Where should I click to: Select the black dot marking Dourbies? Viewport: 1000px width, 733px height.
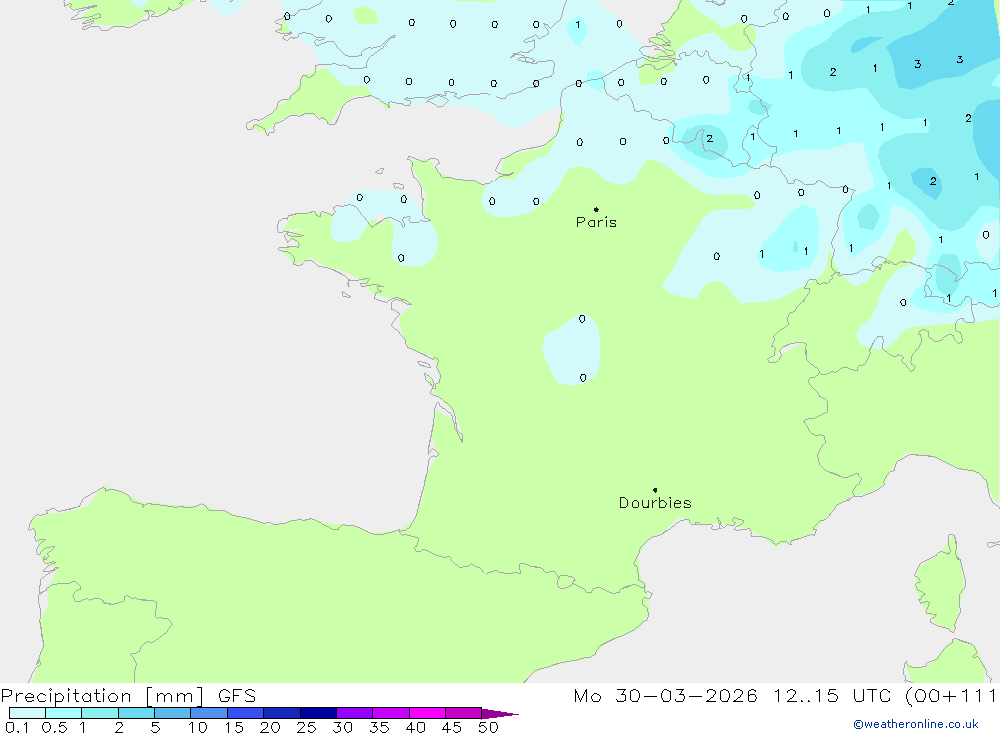point(655,490)
